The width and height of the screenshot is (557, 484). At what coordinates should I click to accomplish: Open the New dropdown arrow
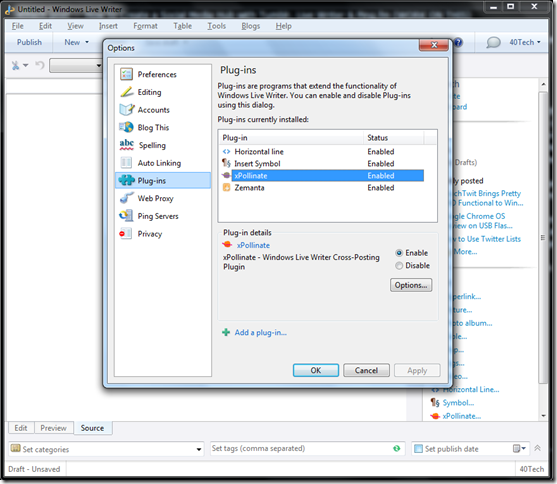pos(87,42)
